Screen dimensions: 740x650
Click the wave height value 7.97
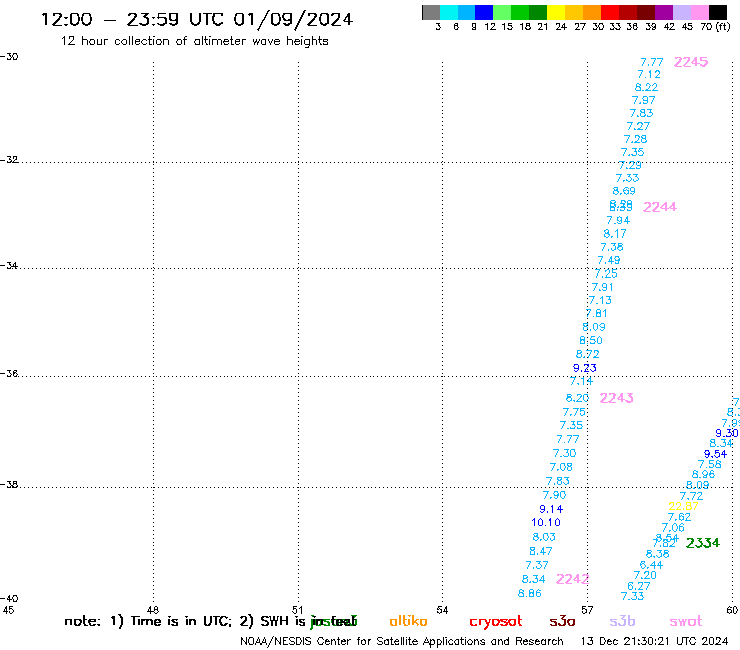click(x=644, y=100)
